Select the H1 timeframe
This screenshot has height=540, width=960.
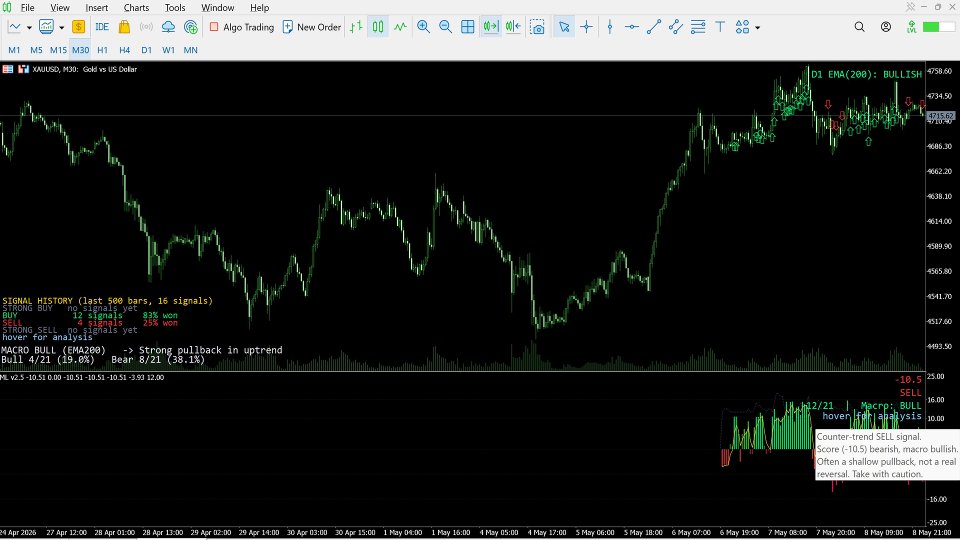coord(102,50)
